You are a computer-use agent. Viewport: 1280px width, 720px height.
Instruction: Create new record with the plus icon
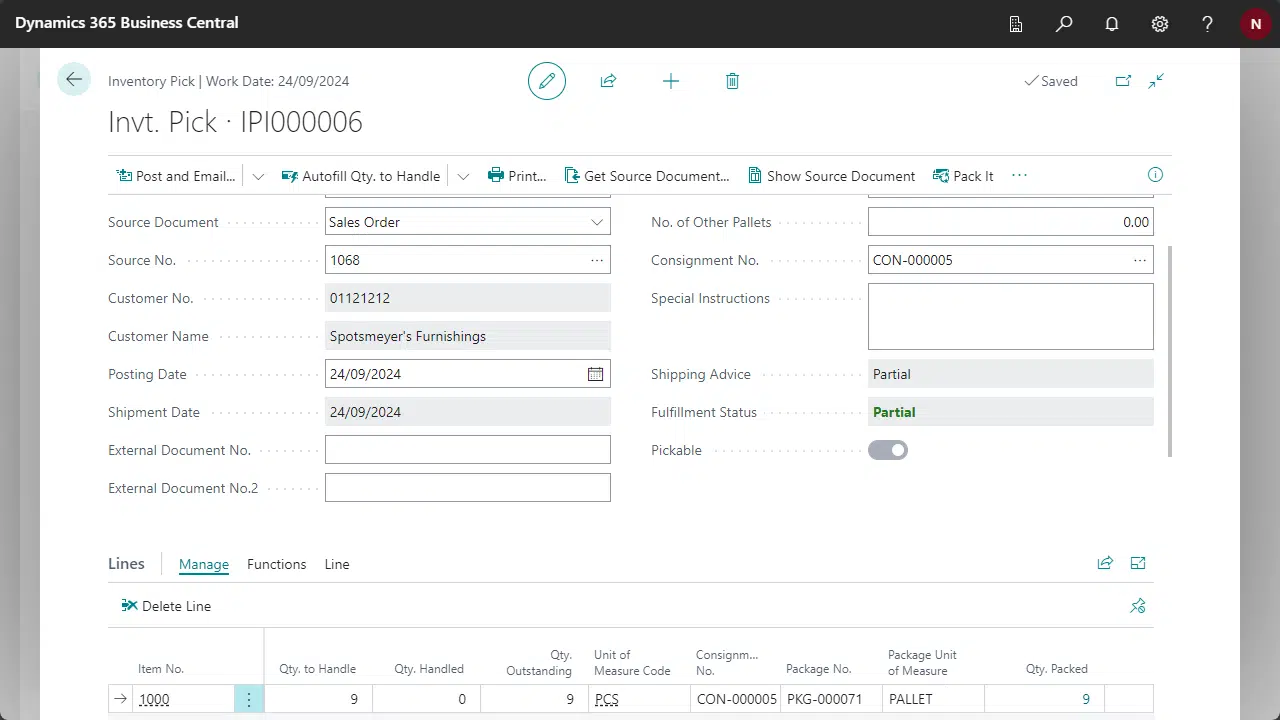click(671, 81)
